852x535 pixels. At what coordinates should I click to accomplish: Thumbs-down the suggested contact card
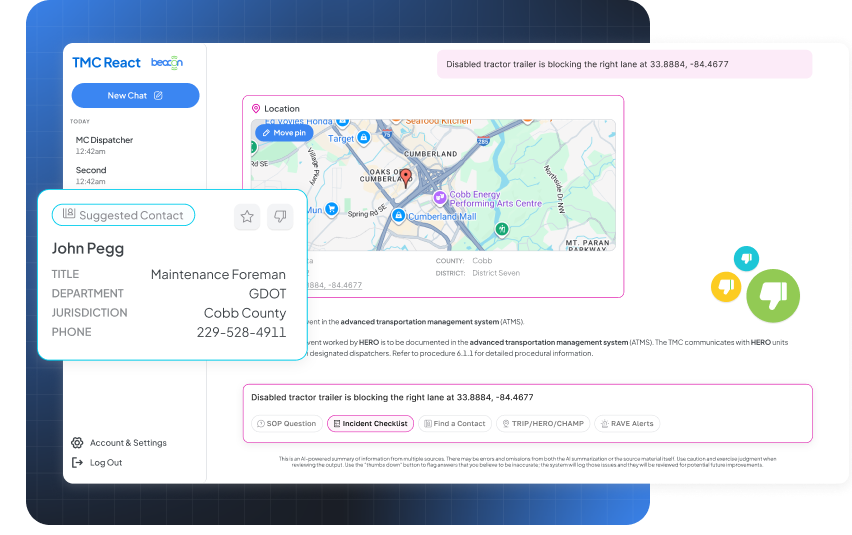click(280, 217)
